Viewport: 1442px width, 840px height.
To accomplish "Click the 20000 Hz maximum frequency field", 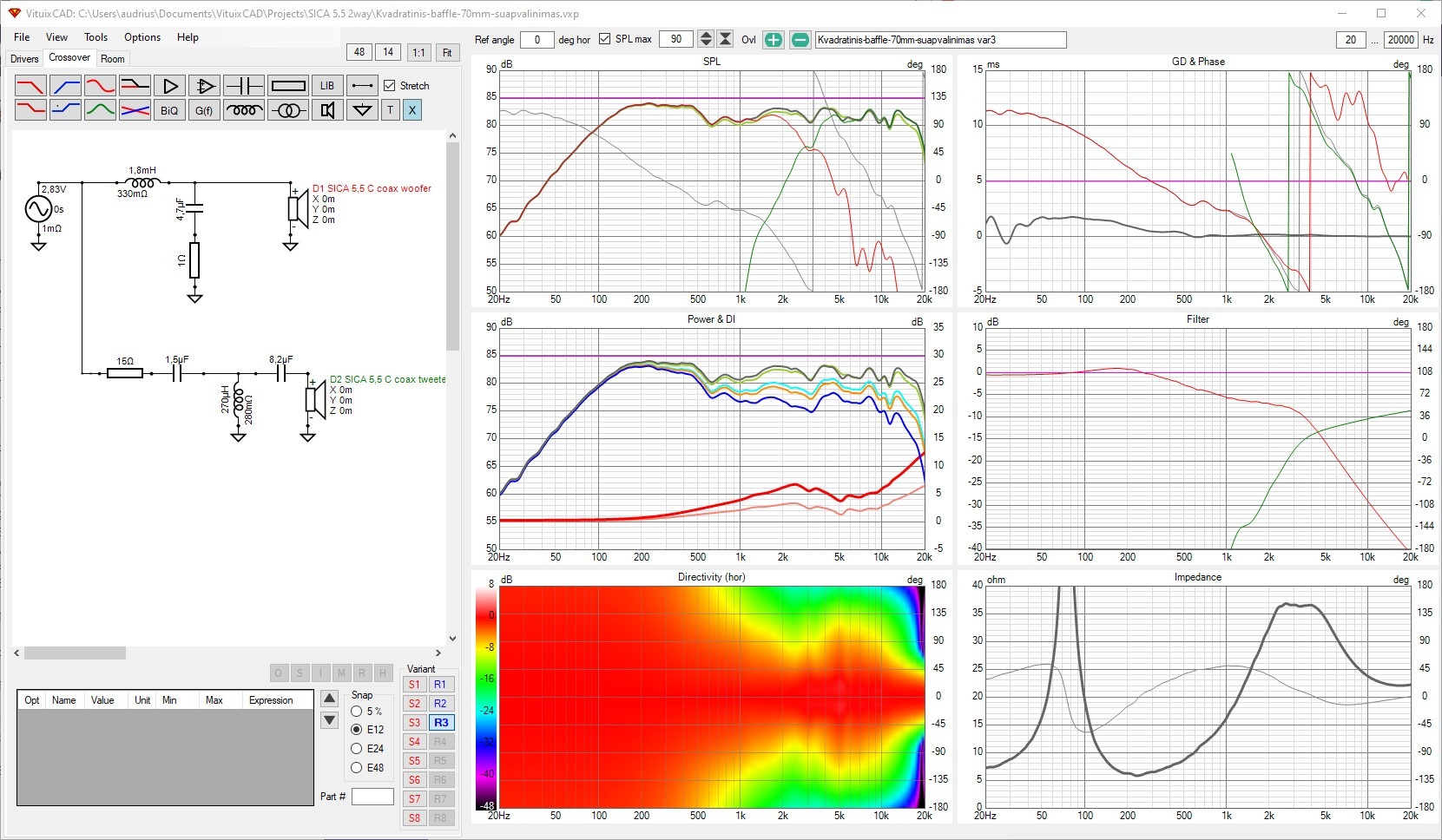I will click(x=1401, y=40).
